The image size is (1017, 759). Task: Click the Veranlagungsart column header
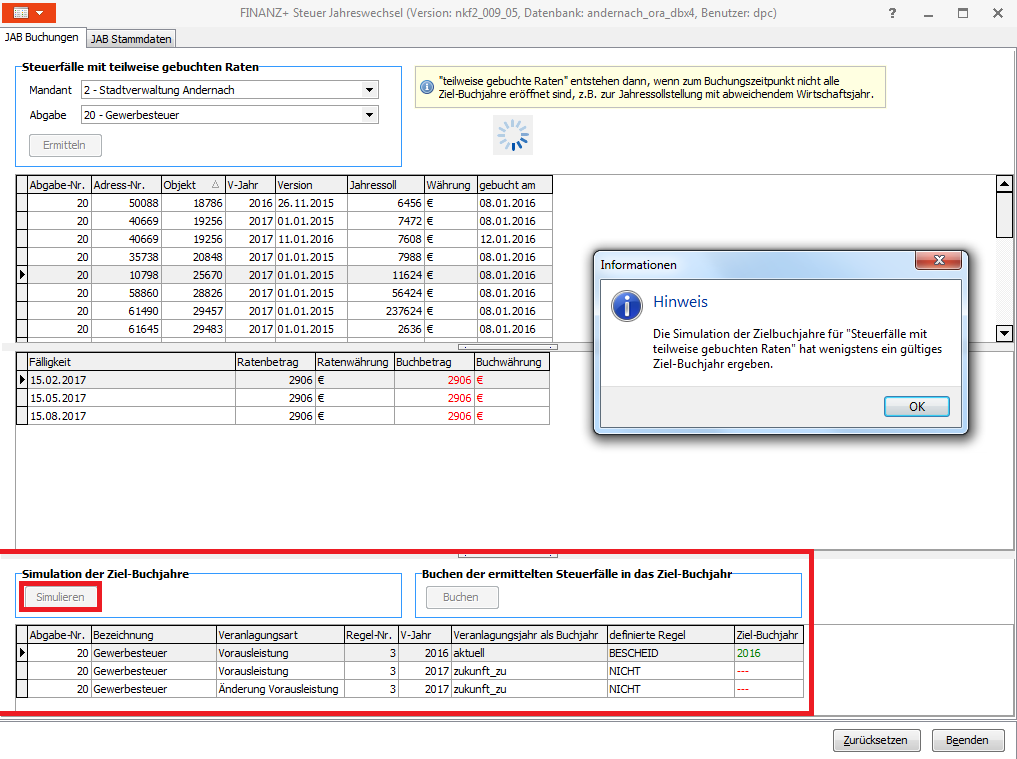[x=280, y=635]
